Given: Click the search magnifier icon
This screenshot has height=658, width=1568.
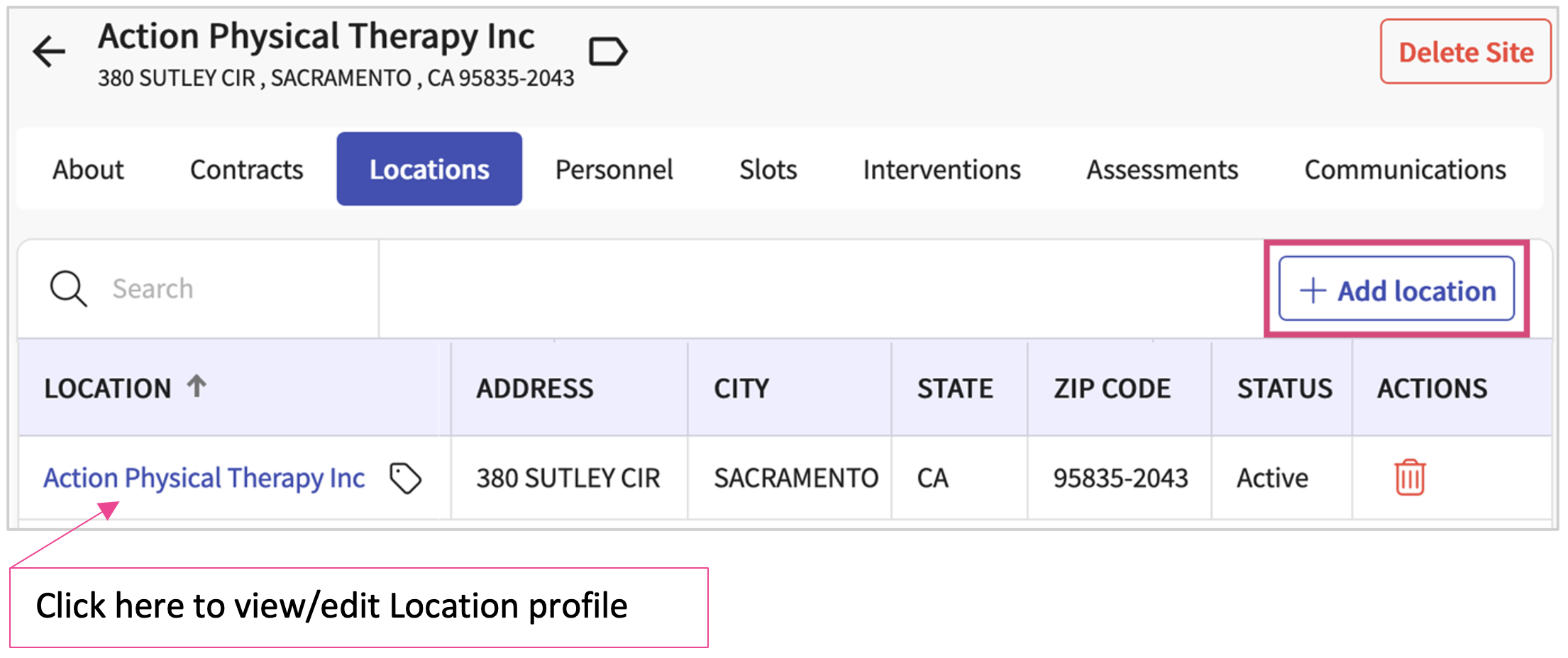Looking at the screenshot, I should coord(68,289).
